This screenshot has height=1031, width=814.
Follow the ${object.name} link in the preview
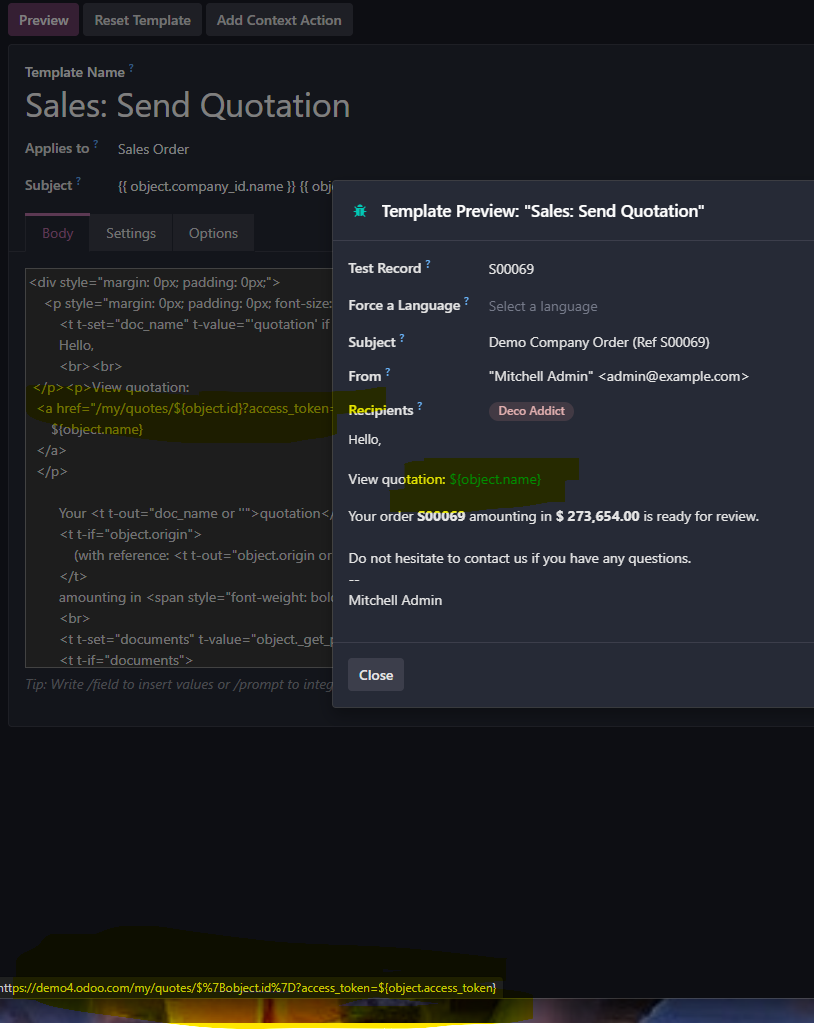pyautogui.click(x=495, y=480)
